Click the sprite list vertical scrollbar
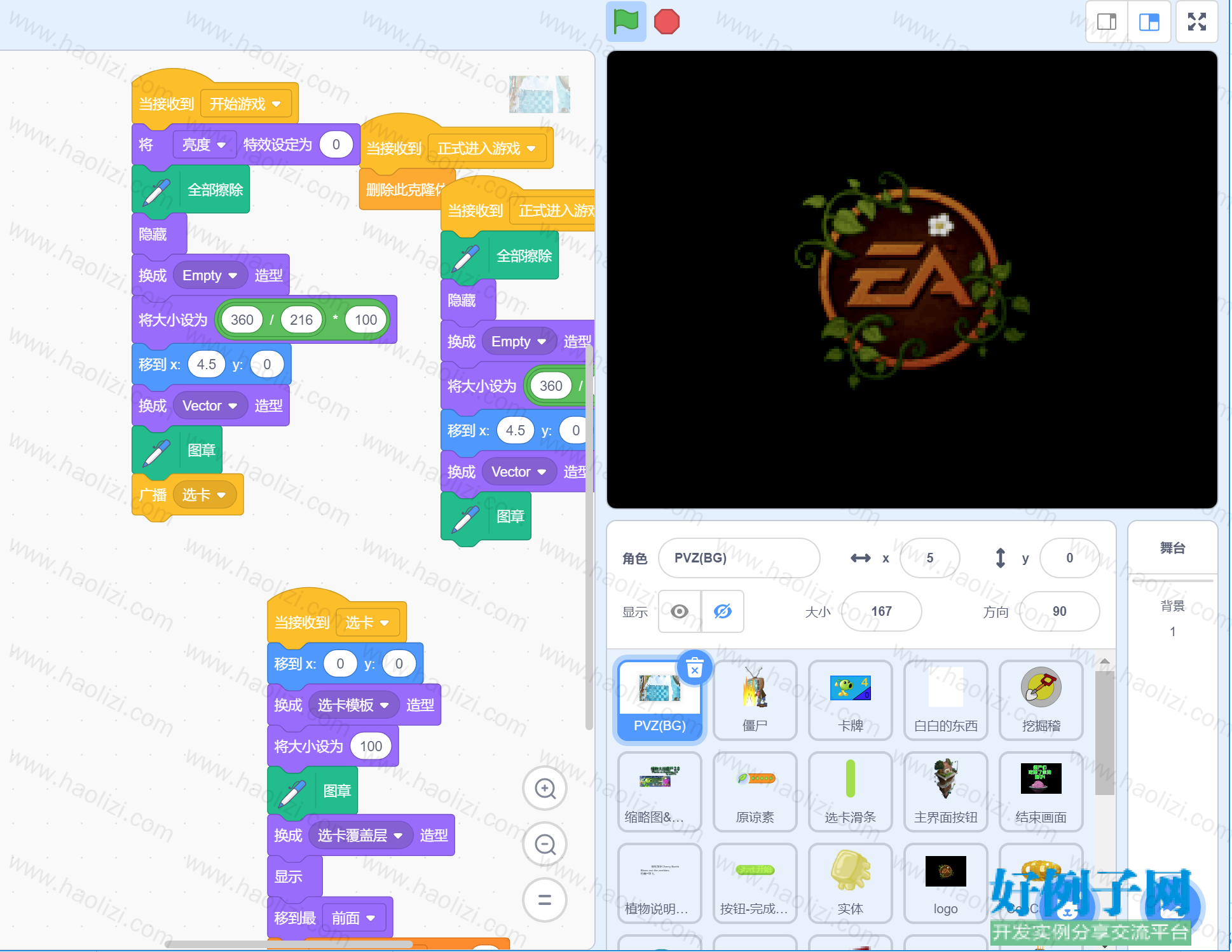Screen dimensions: 1232x952 tap(1105, 733)
